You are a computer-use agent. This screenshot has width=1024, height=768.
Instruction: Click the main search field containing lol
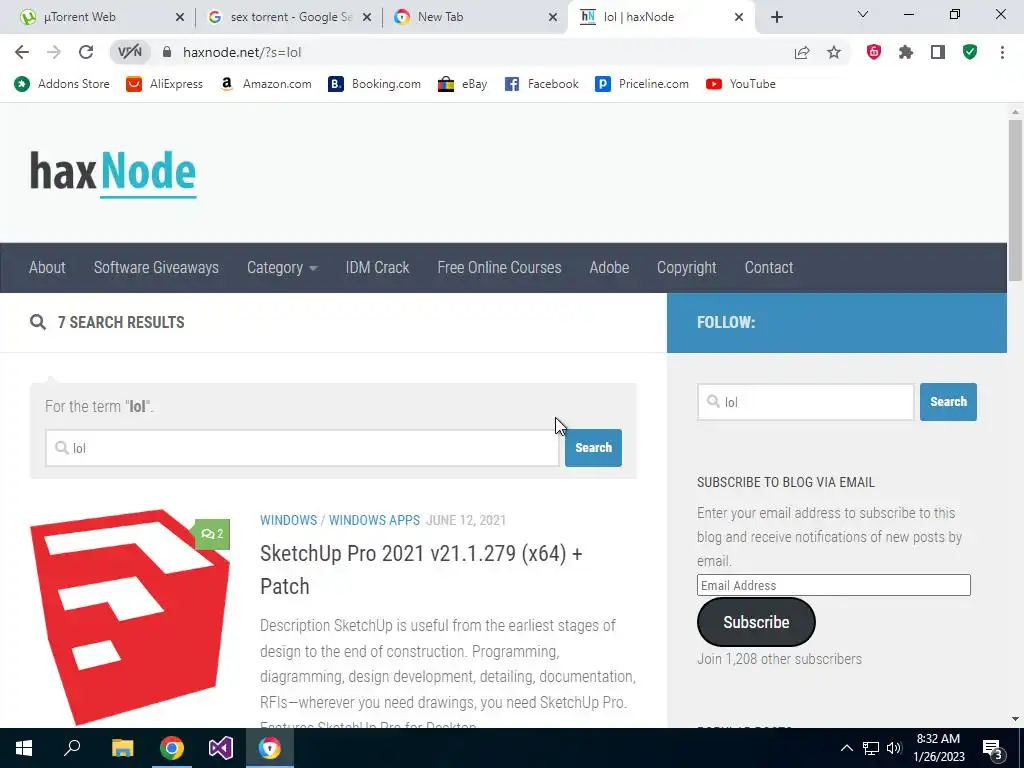pyautogui.click(x=302, y=448)
